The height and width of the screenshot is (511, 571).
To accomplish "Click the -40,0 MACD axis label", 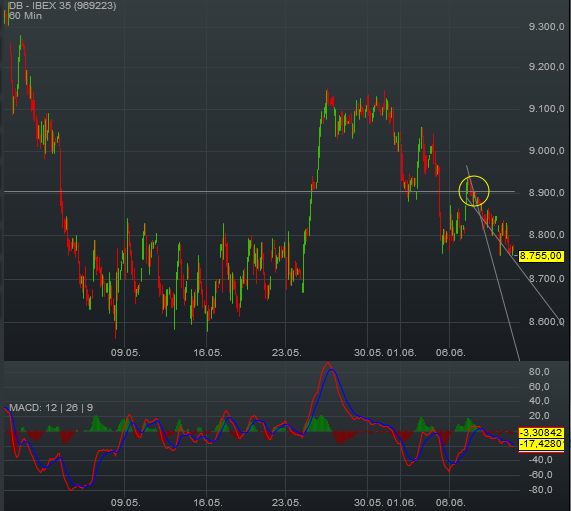I will pos(539,460).
